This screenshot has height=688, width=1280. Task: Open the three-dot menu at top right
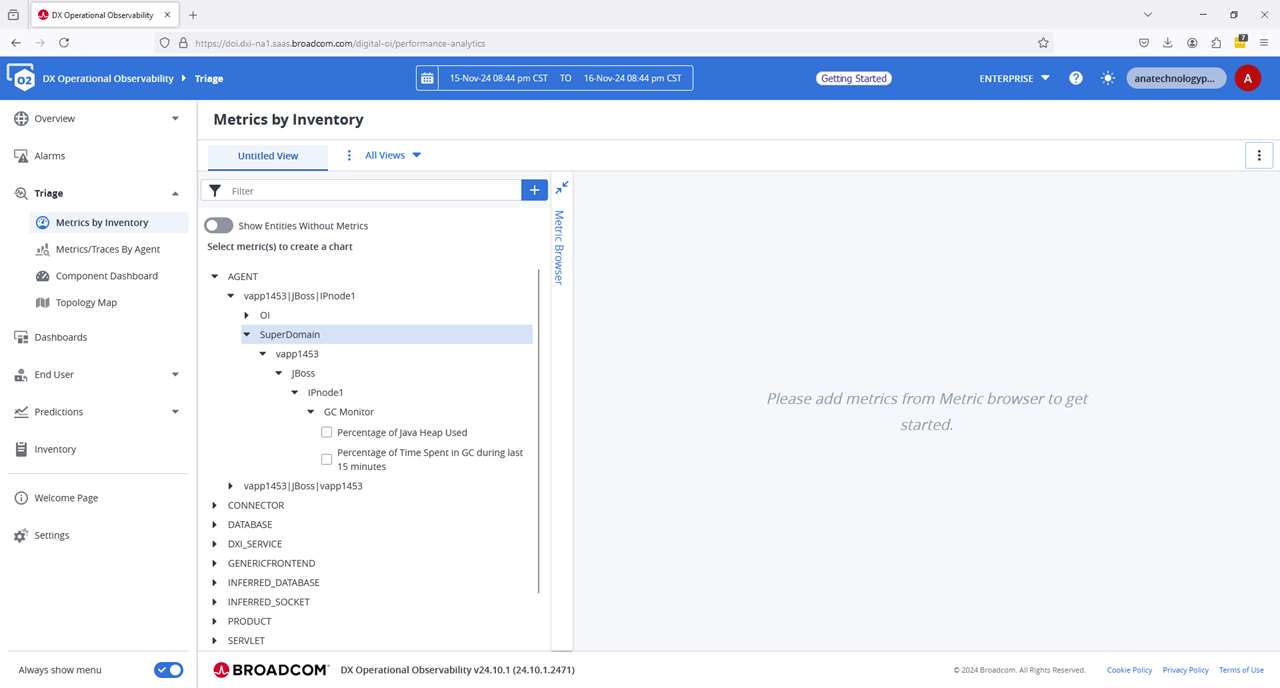click(1259, 155)
